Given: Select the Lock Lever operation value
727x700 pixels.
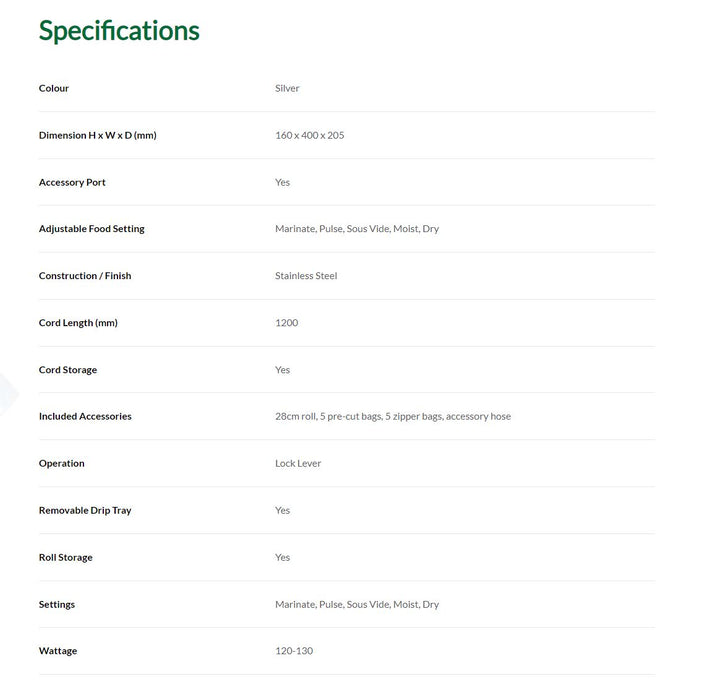Looking at the screenshot, I should 298,464.
